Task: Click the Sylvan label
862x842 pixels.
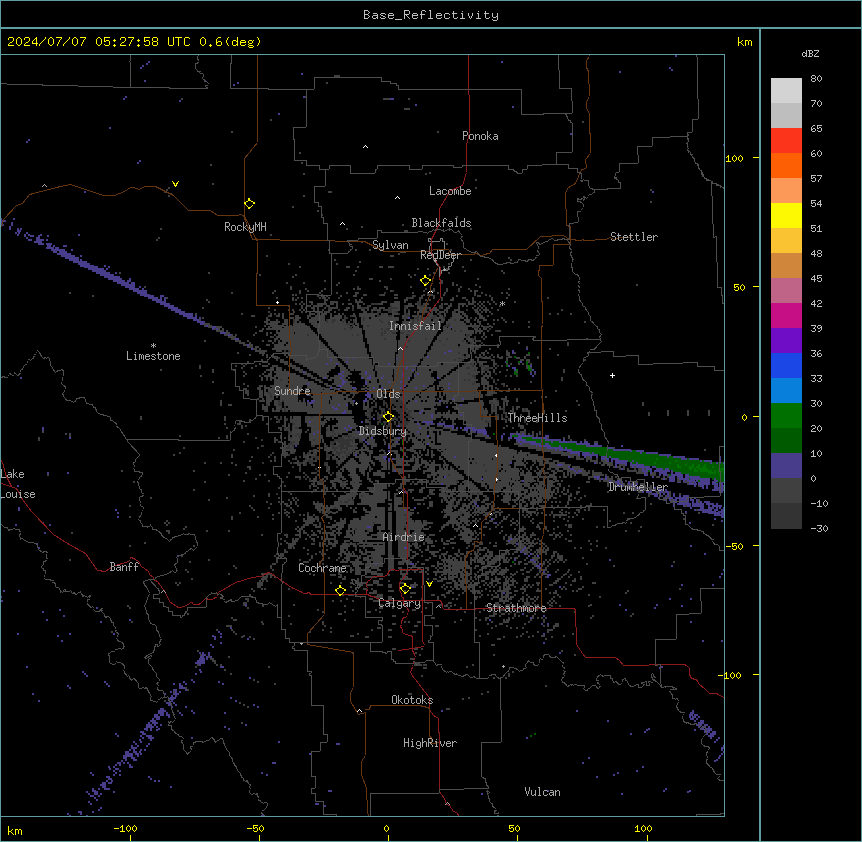Action: click(x=390, y=245)
